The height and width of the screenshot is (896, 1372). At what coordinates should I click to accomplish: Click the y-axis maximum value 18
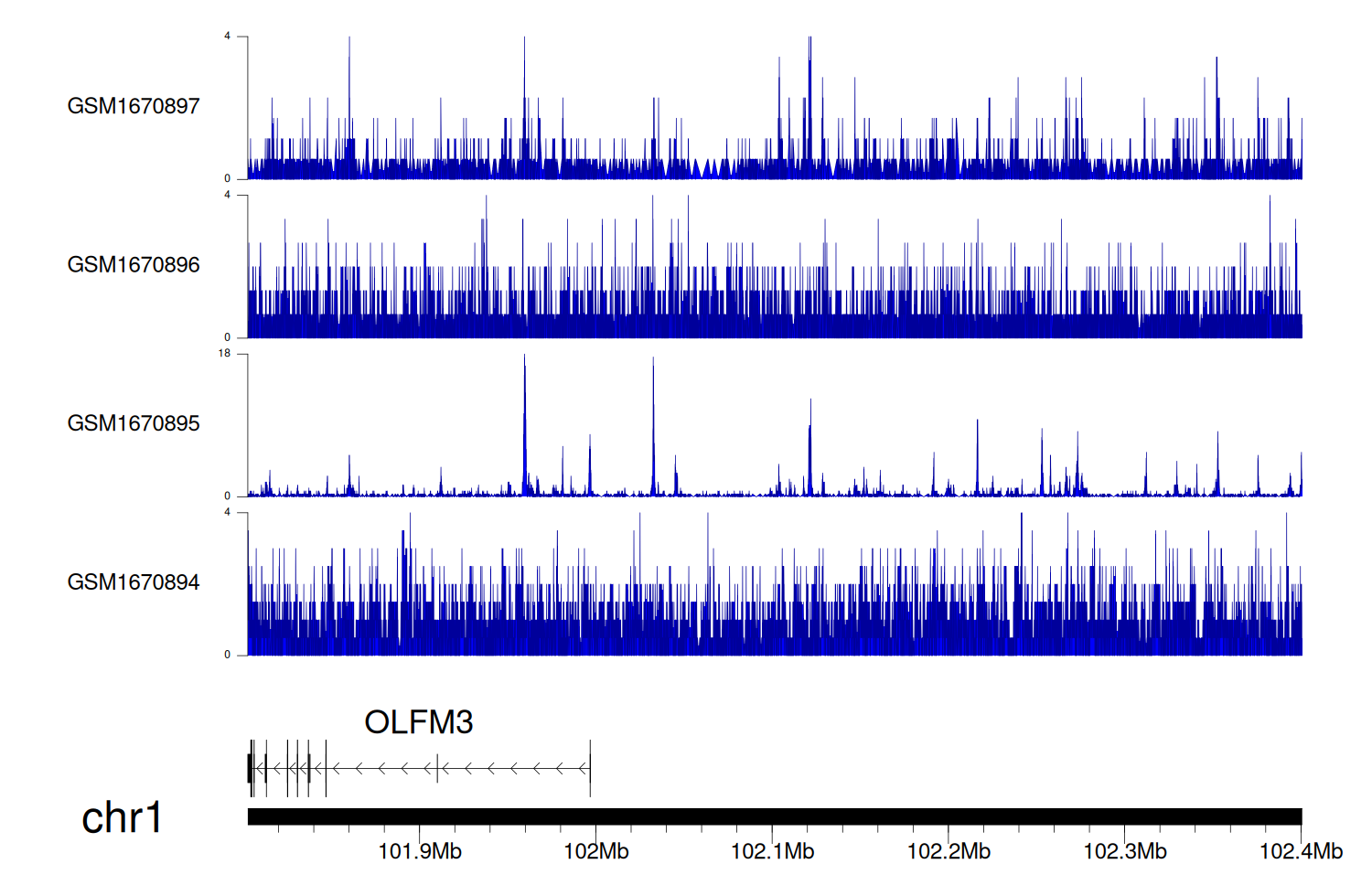point(224,354)
